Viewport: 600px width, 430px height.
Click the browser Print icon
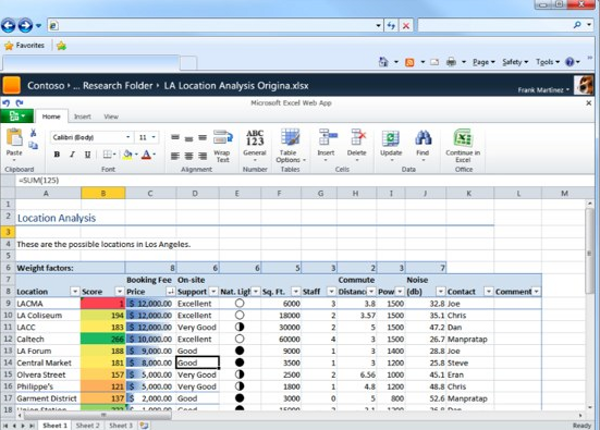point(452,62)
